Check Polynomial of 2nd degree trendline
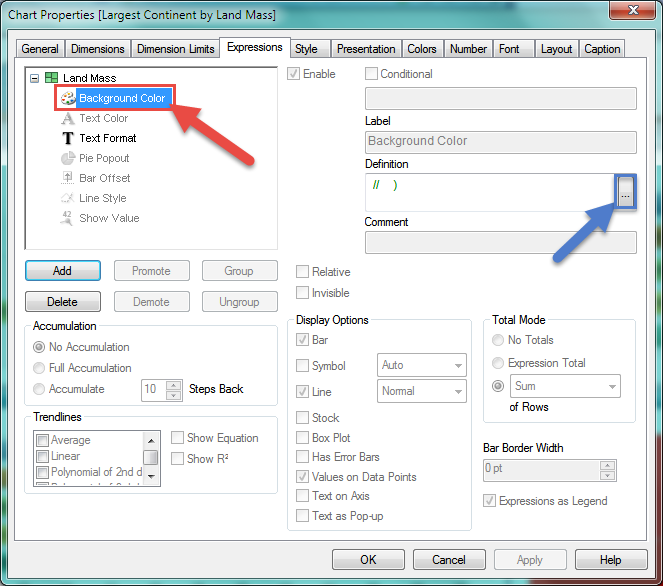This screenshot has height=586, width=663. [x=42, y=472]
